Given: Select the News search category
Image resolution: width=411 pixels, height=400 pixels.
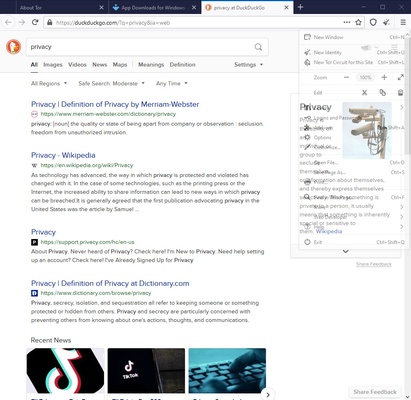Looking at the screenshot, I should (100, 65).
